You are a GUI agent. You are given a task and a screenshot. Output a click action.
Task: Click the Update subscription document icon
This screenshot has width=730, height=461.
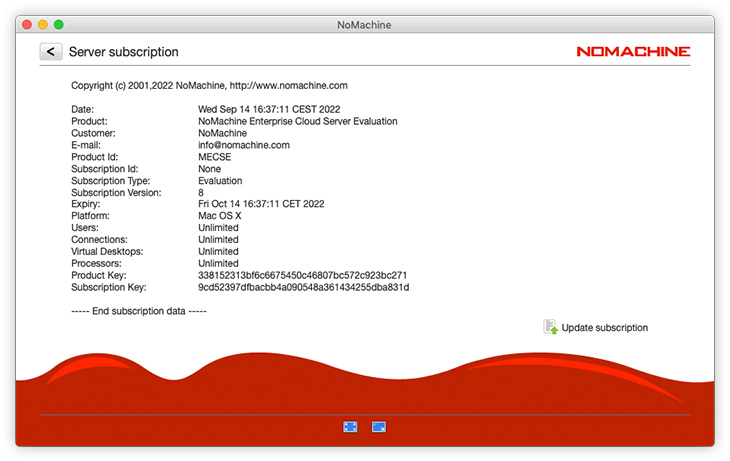(x=550, y=327)
